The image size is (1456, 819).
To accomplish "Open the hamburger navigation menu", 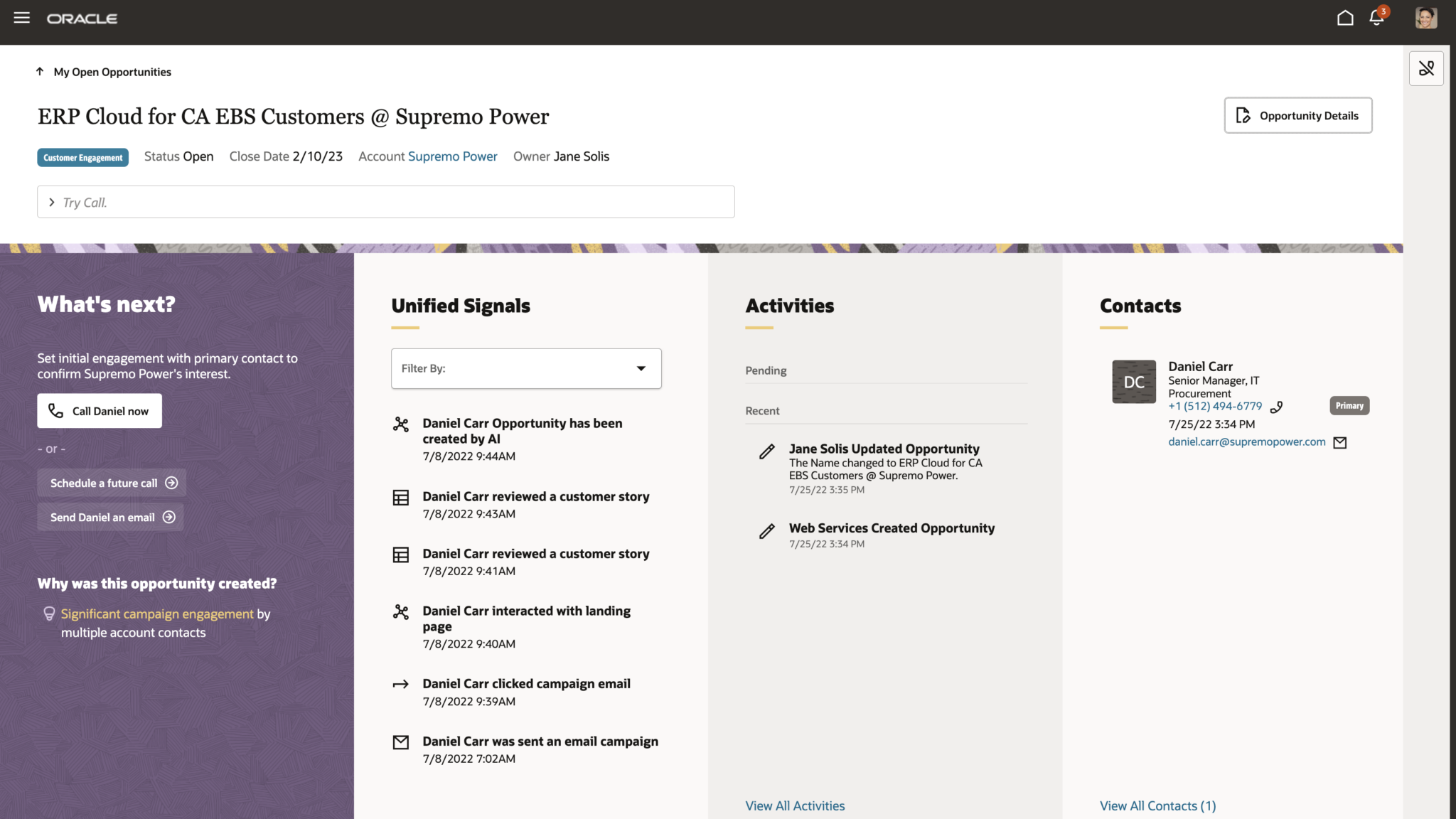I will 21,18.
